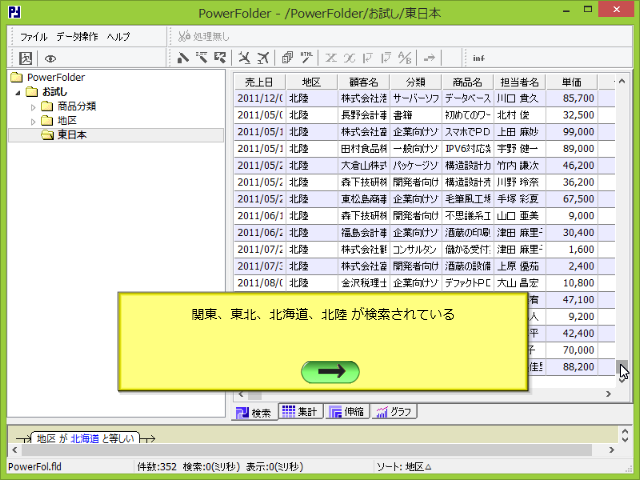
Task: Click the condition panel's up spinner arrow
Action: tap(624, 431)
